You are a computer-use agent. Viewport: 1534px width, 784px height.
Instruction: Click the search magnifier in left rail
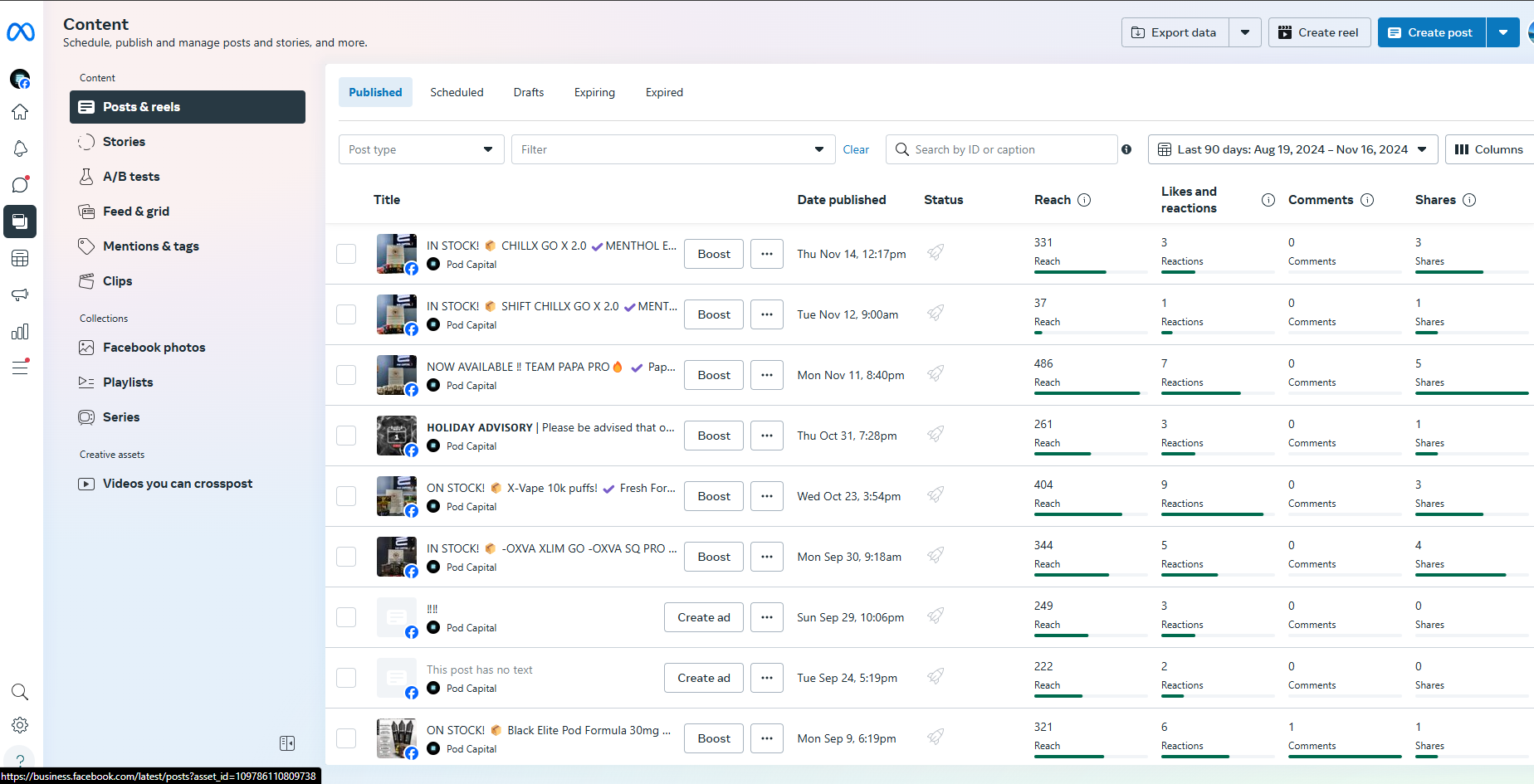(20, 692)
